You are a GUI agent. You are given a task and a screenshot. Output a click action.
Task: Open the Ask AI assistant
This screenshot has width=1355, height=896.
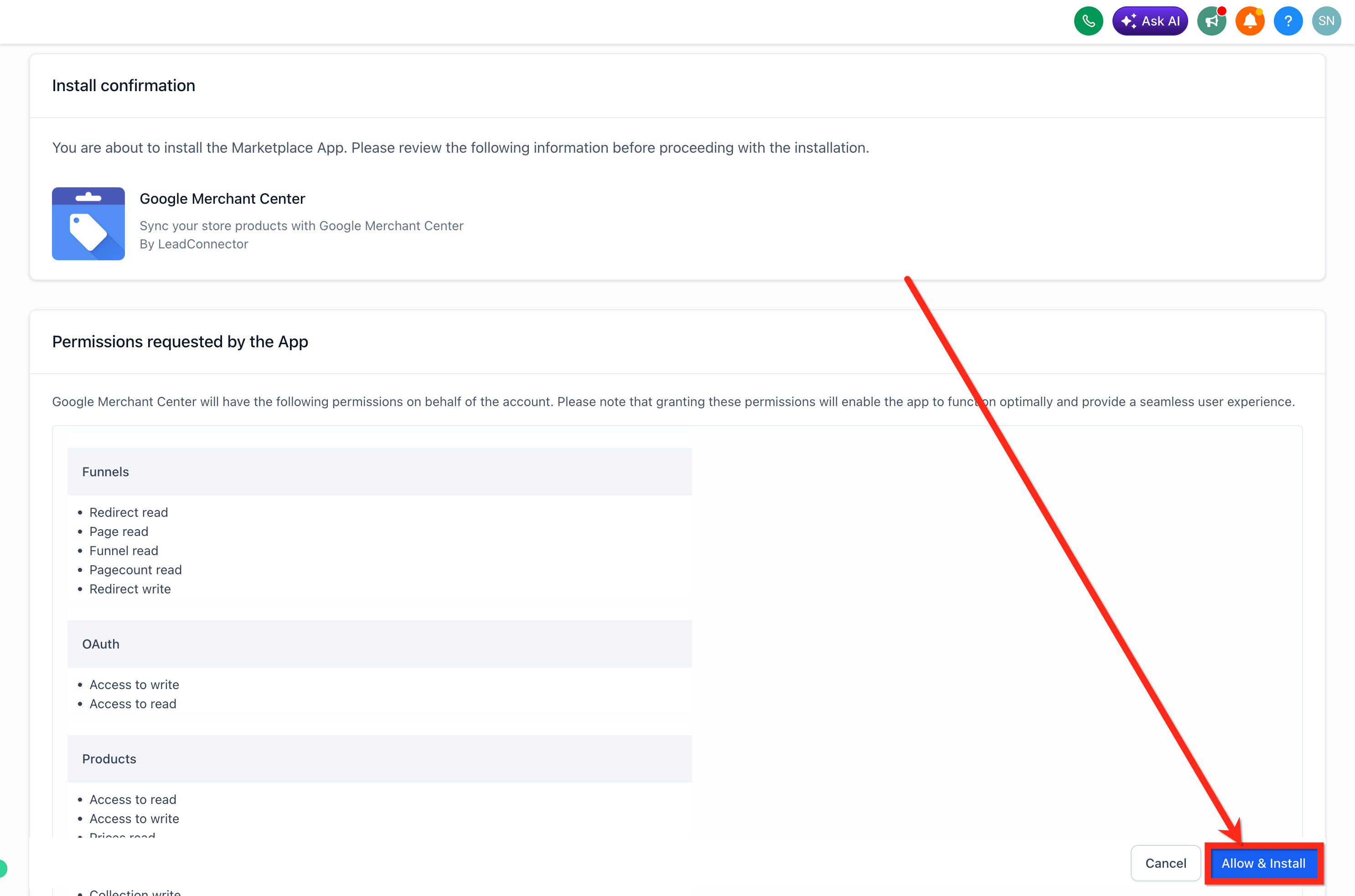(x=1150, y=21)
